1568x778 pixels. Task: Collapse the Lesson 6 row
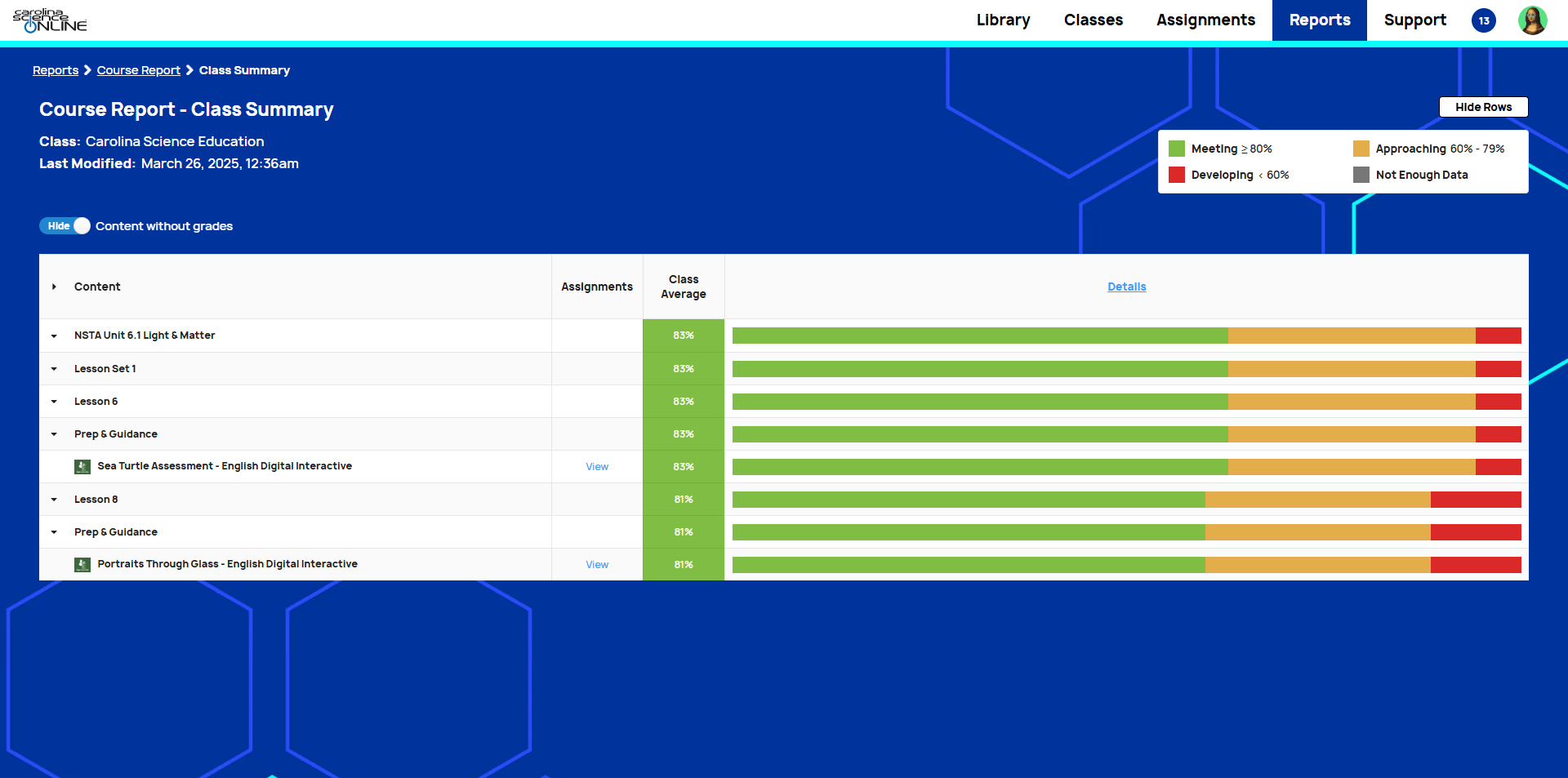coord(54,402)
